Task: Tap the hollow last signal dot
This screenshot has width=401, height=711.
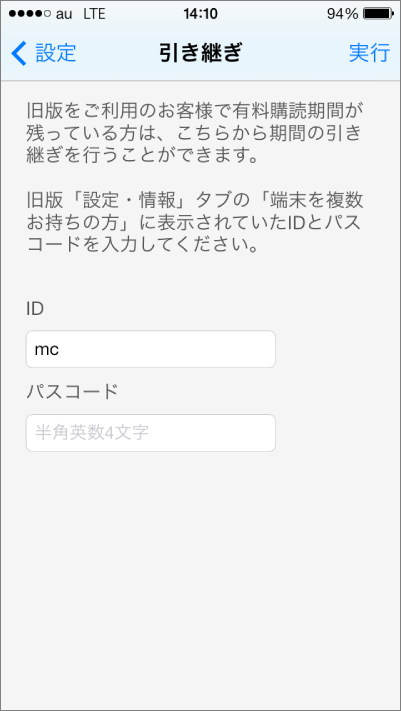Action: coord(47,14)
